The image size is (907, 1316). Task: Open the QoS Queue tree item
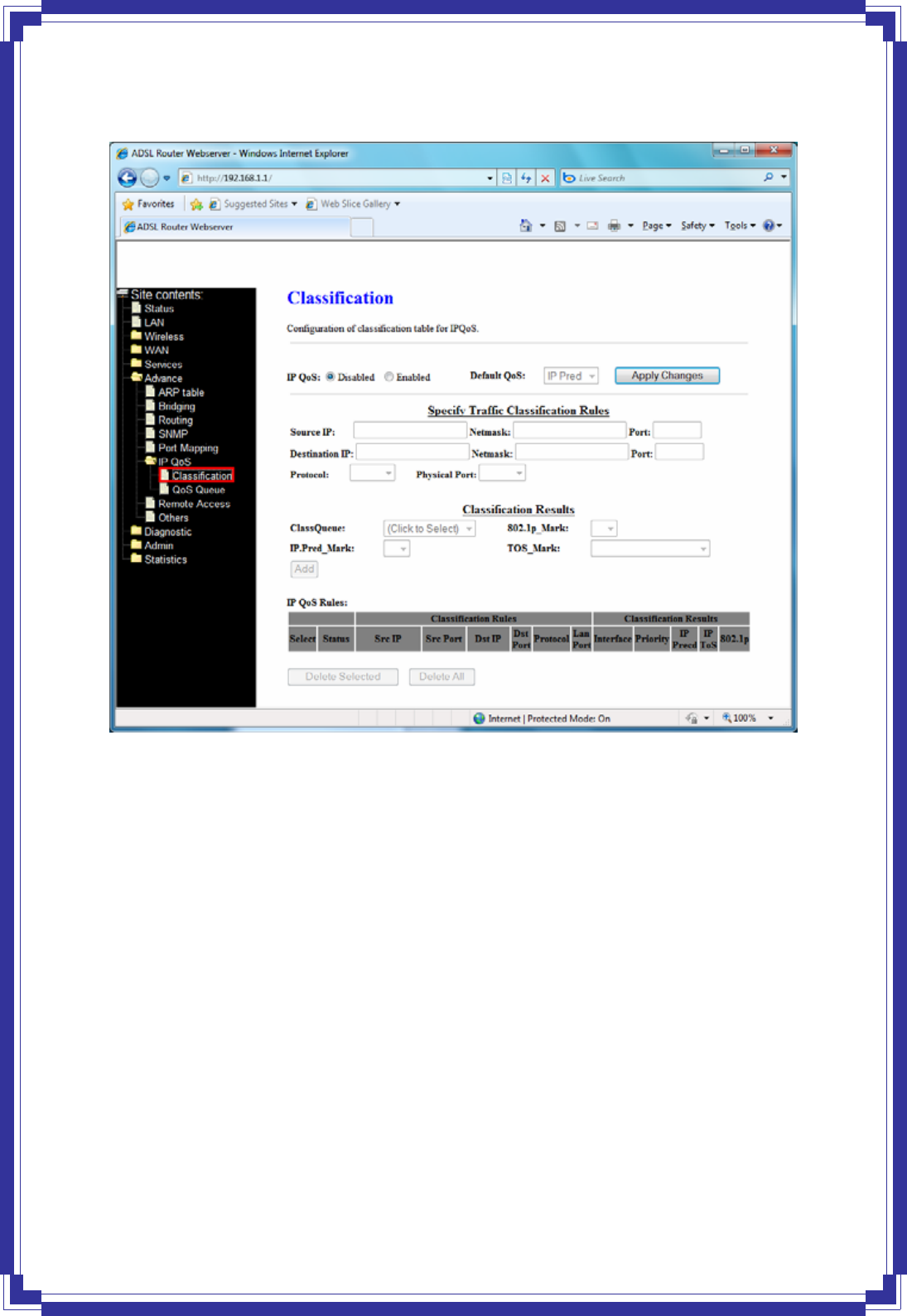click(198, 489)
